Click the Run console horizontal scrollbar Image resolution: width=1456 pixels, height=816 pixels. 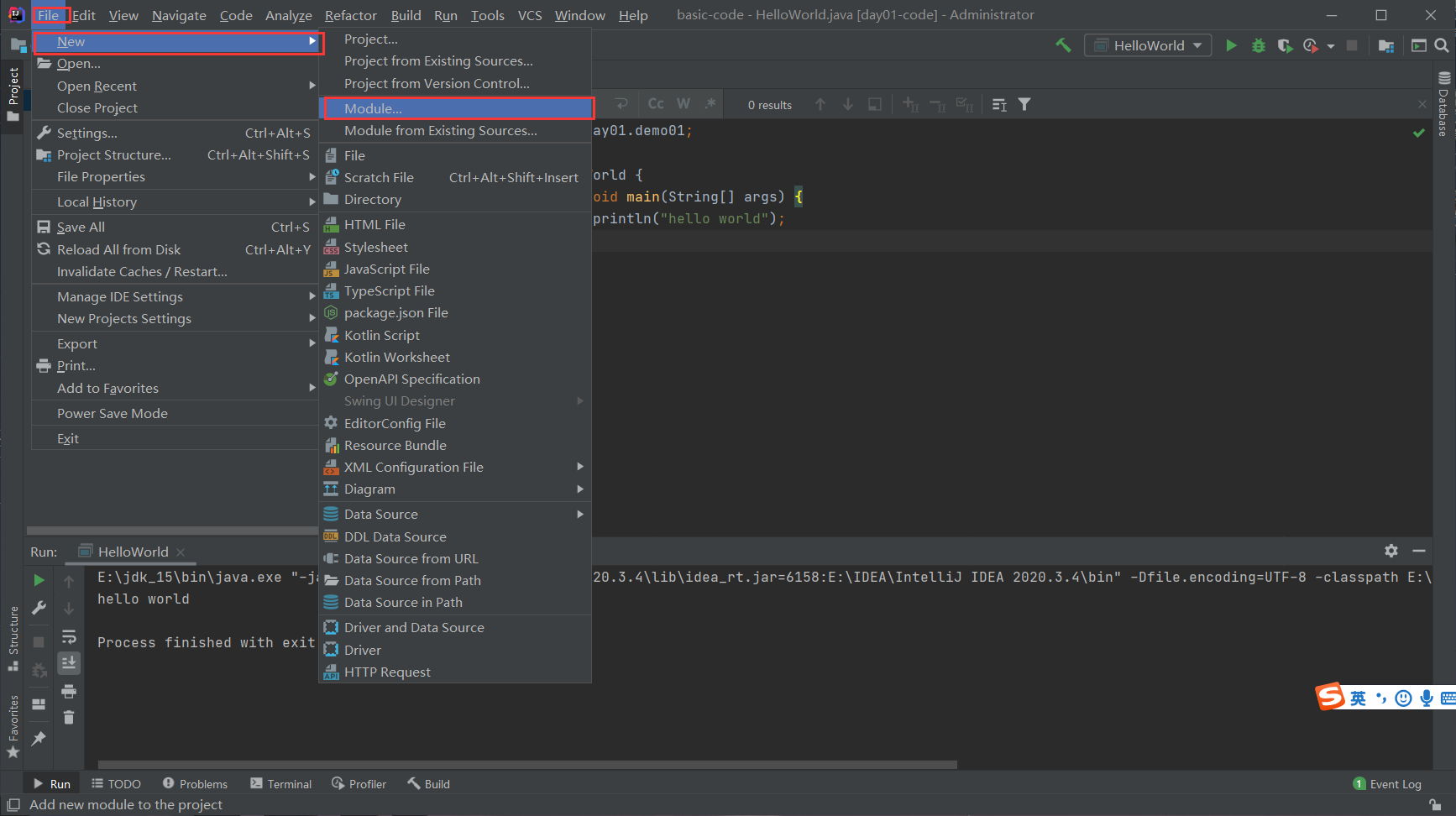point(527,765)
